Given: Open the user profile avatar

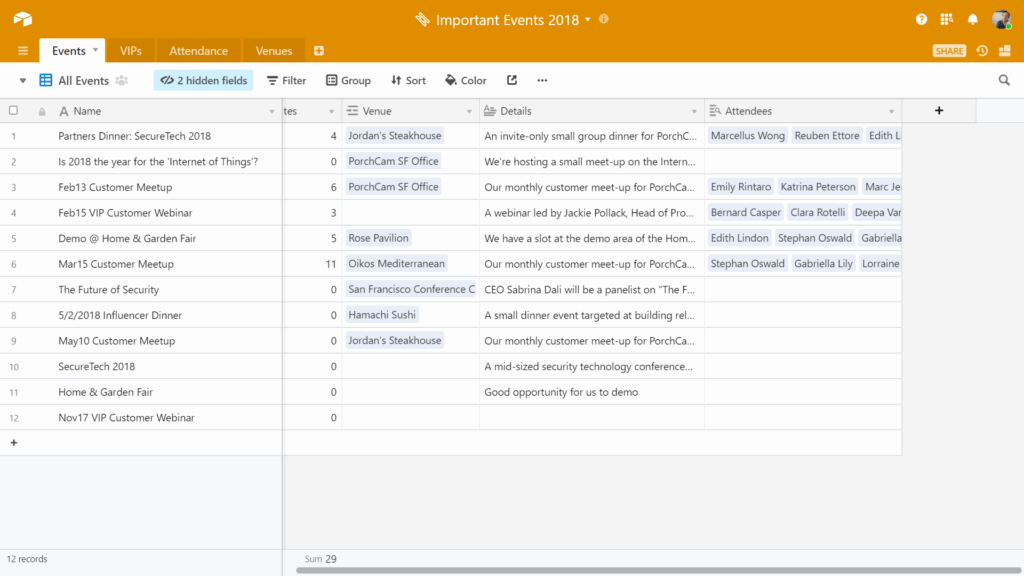Looking at the screenshot, I should click(1001, 20).
